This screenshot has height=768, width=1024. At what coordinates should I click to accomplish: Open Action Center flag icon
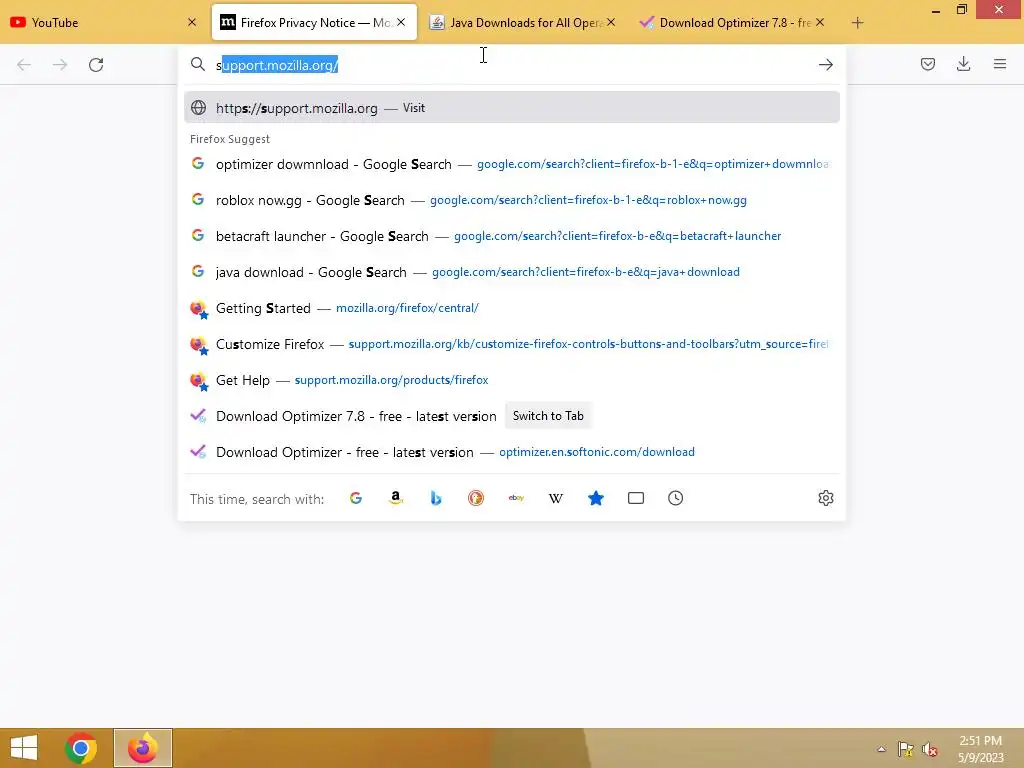coord(906,749)
